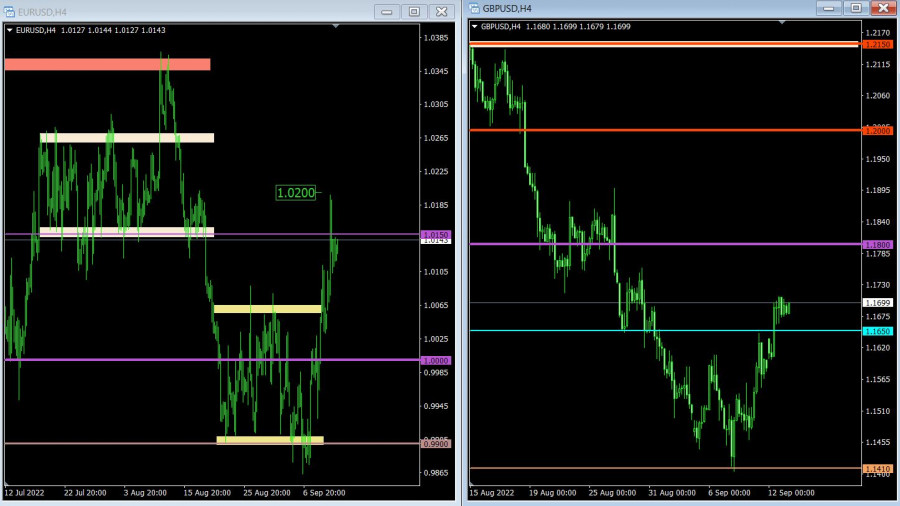Image resolution: width=900 pixels, height=506 pixels.
Task: Select the 1.1800 purple price tag on GBPUSD
Action: [x=878, y=244]
